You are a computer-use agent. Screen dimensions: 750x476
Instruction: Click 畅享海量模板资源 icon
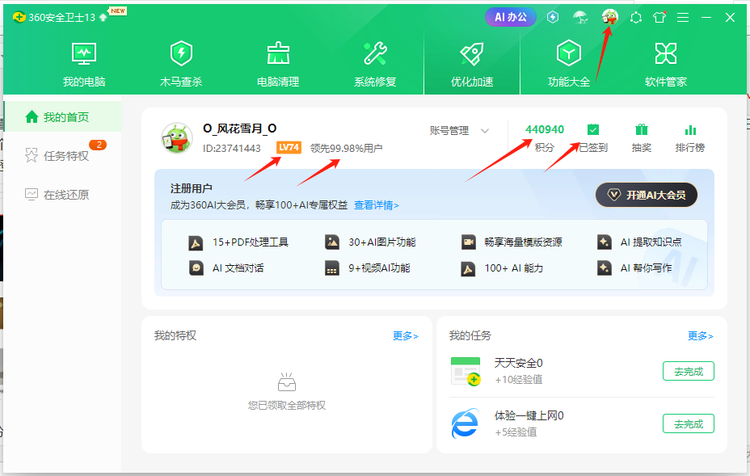click(468, 242)
